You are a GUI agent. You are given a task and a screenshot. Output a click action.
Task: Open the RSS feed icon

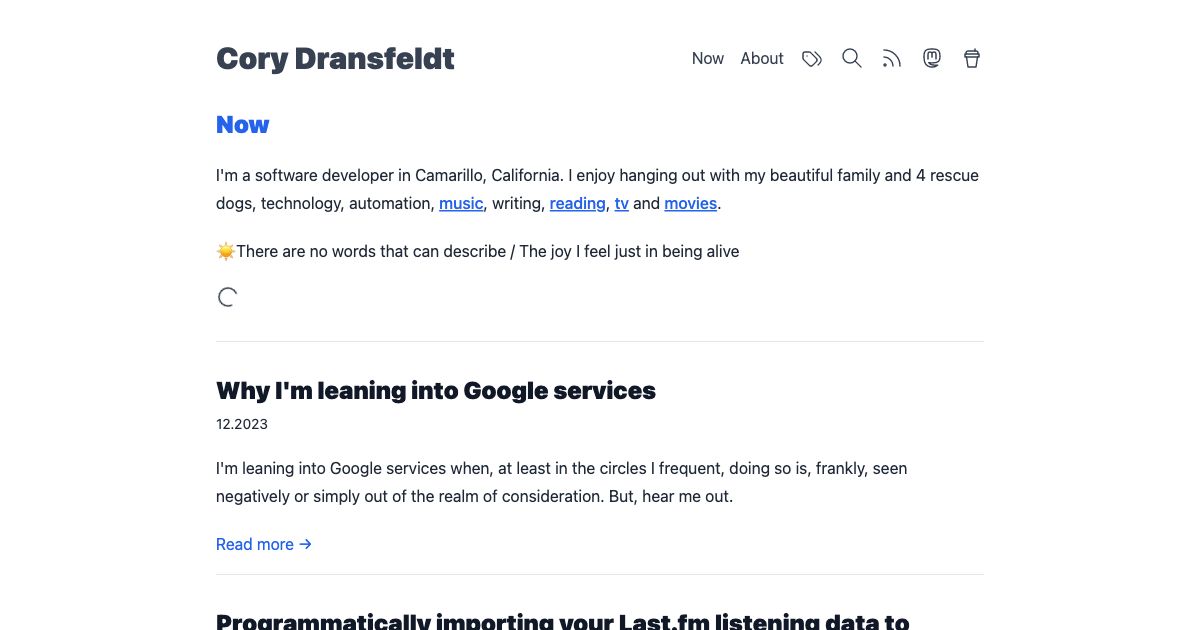(891, 58)
